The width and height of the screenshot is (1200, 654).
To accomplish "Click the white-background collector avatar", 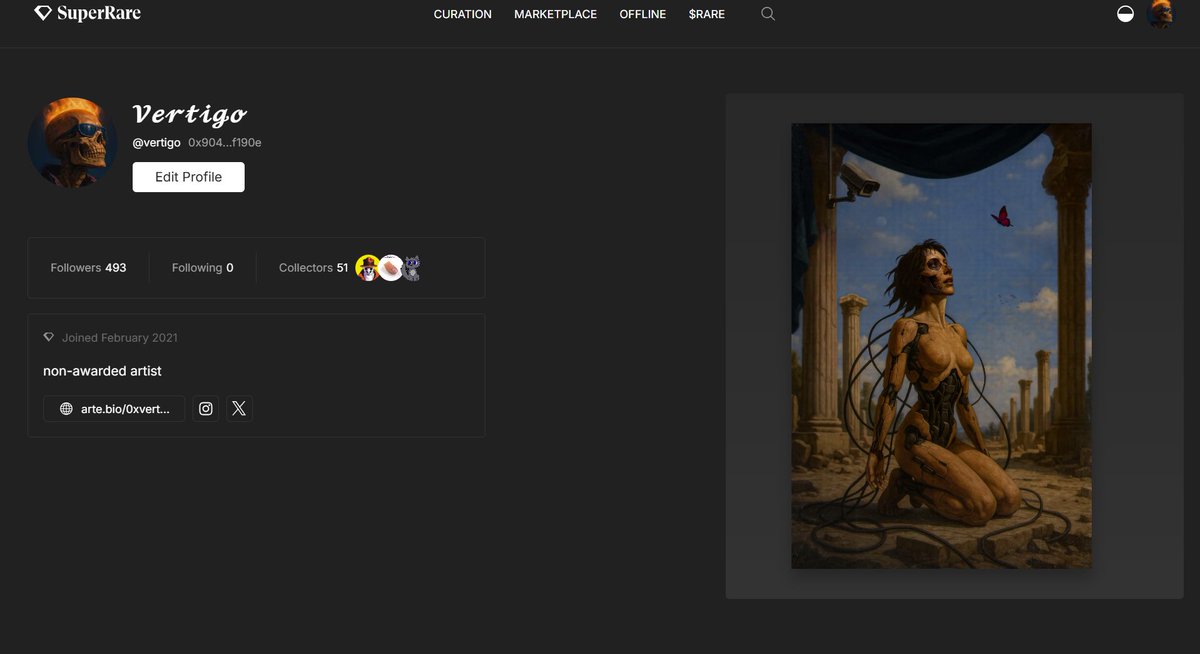I will click(390, 268).
